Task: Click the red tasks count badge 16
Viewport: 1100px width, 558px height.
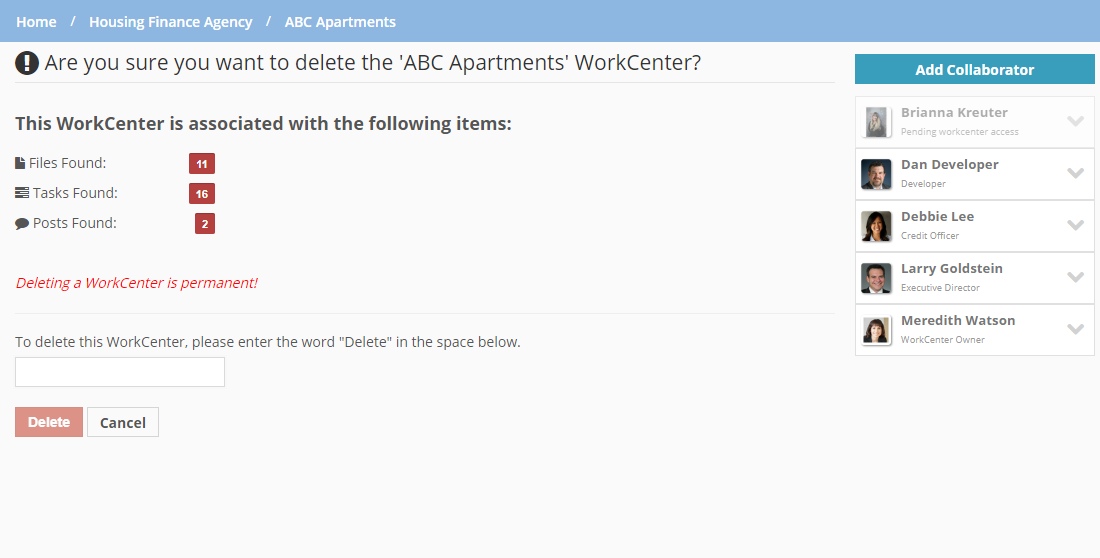Action: click(x=202, y=194)
